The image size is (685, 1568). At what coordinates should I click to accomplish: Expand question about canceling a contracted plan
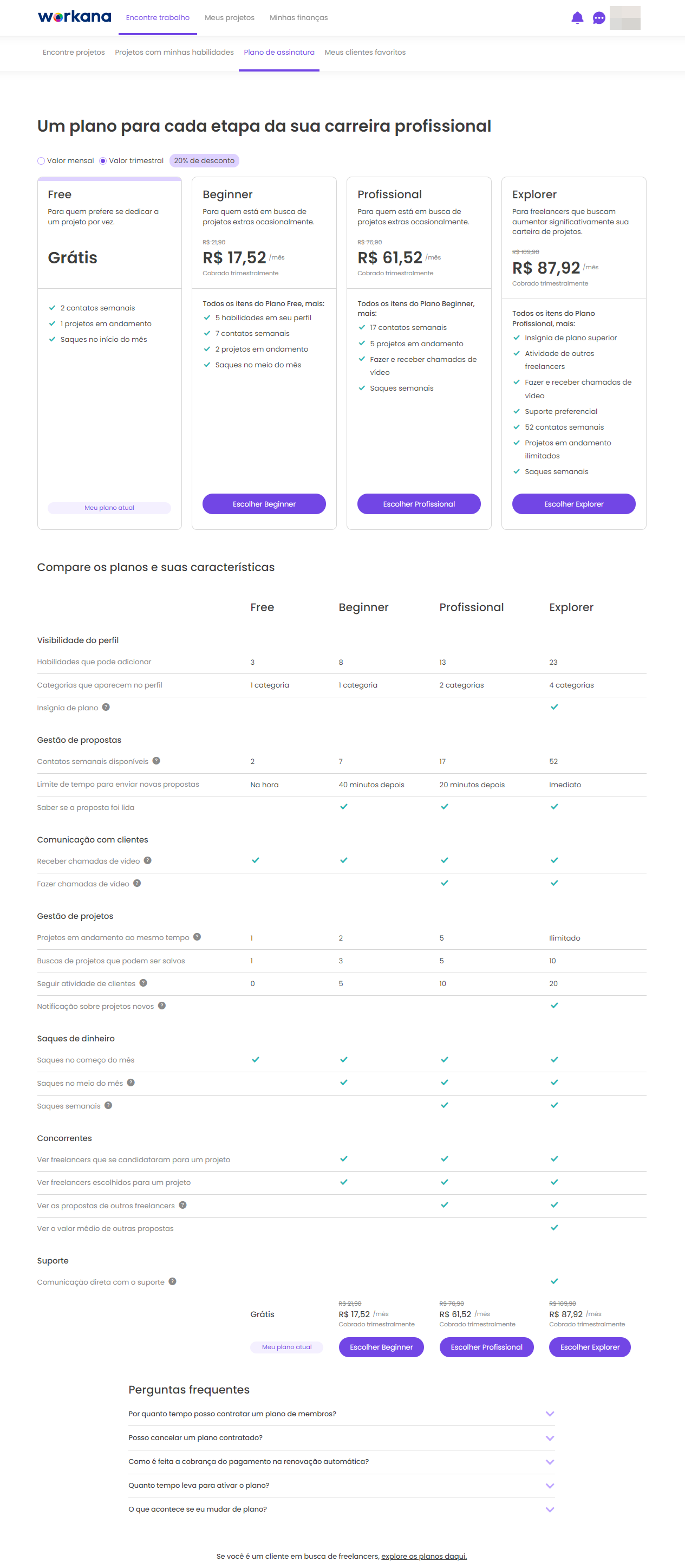[x=341, y=1437]
